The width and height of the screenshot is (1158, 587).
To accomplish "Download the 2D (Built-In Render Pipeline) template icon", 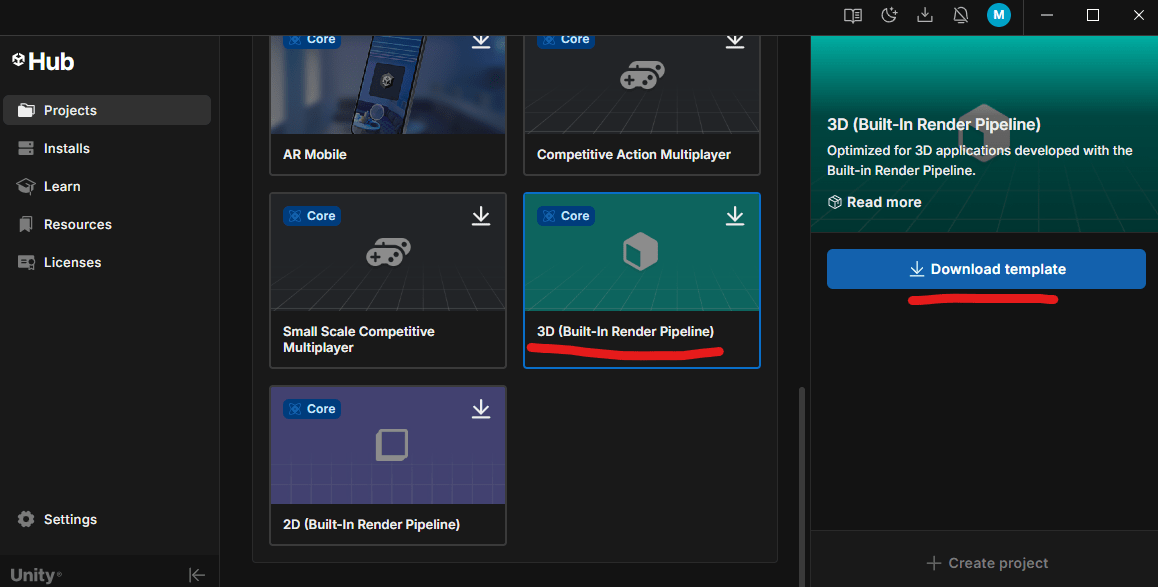I will tap(481, 409).
